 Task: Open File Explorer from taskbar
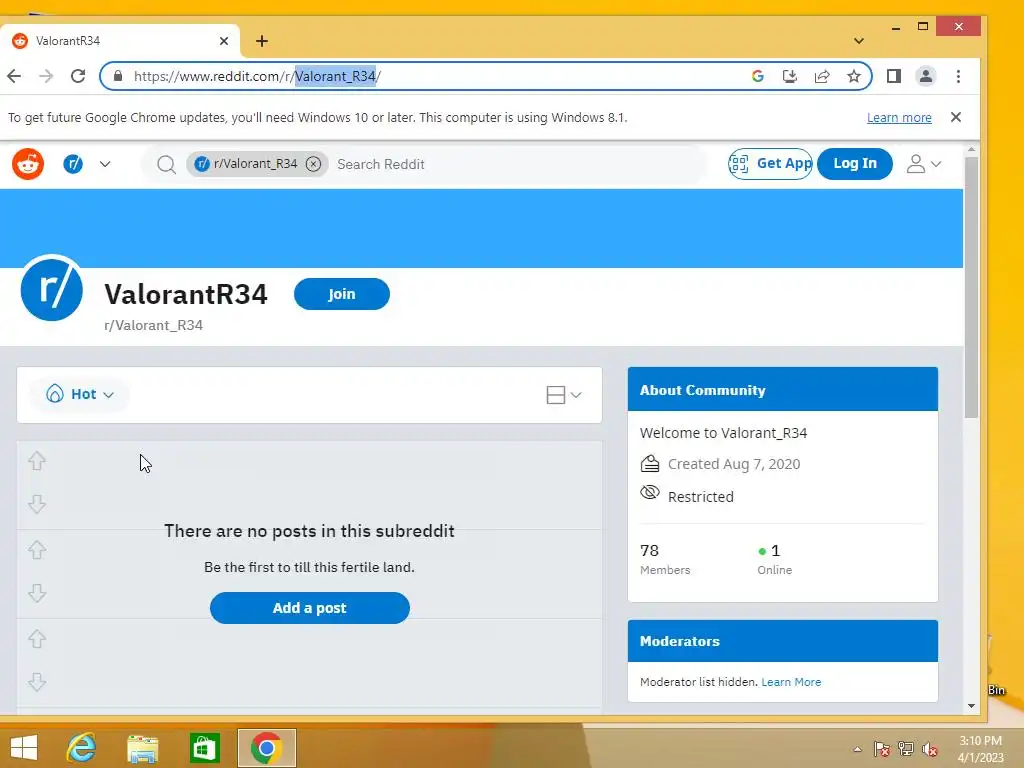[x=142, y=748]
